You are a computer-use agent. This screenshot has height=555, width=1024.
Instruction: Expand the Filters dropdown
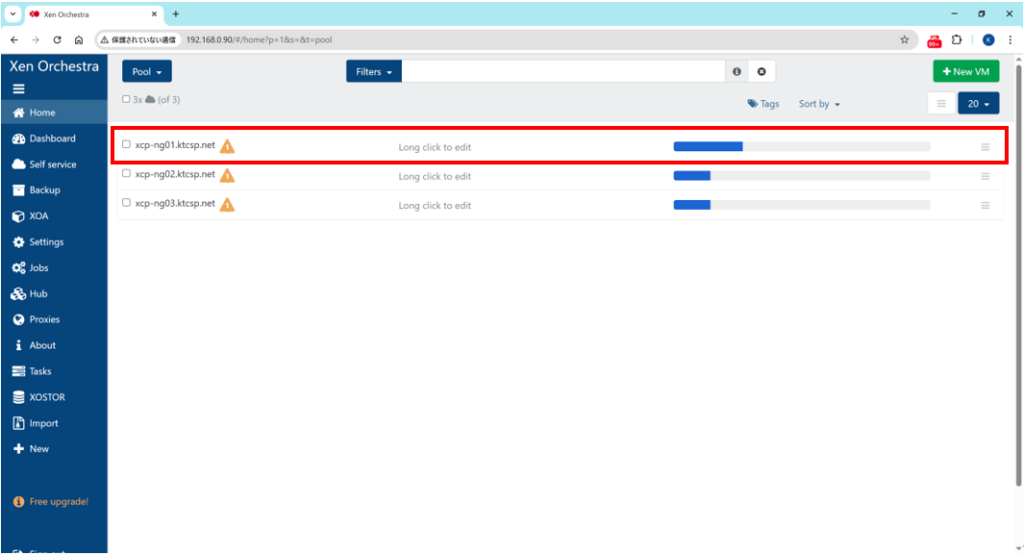click(x=374, y=72)
